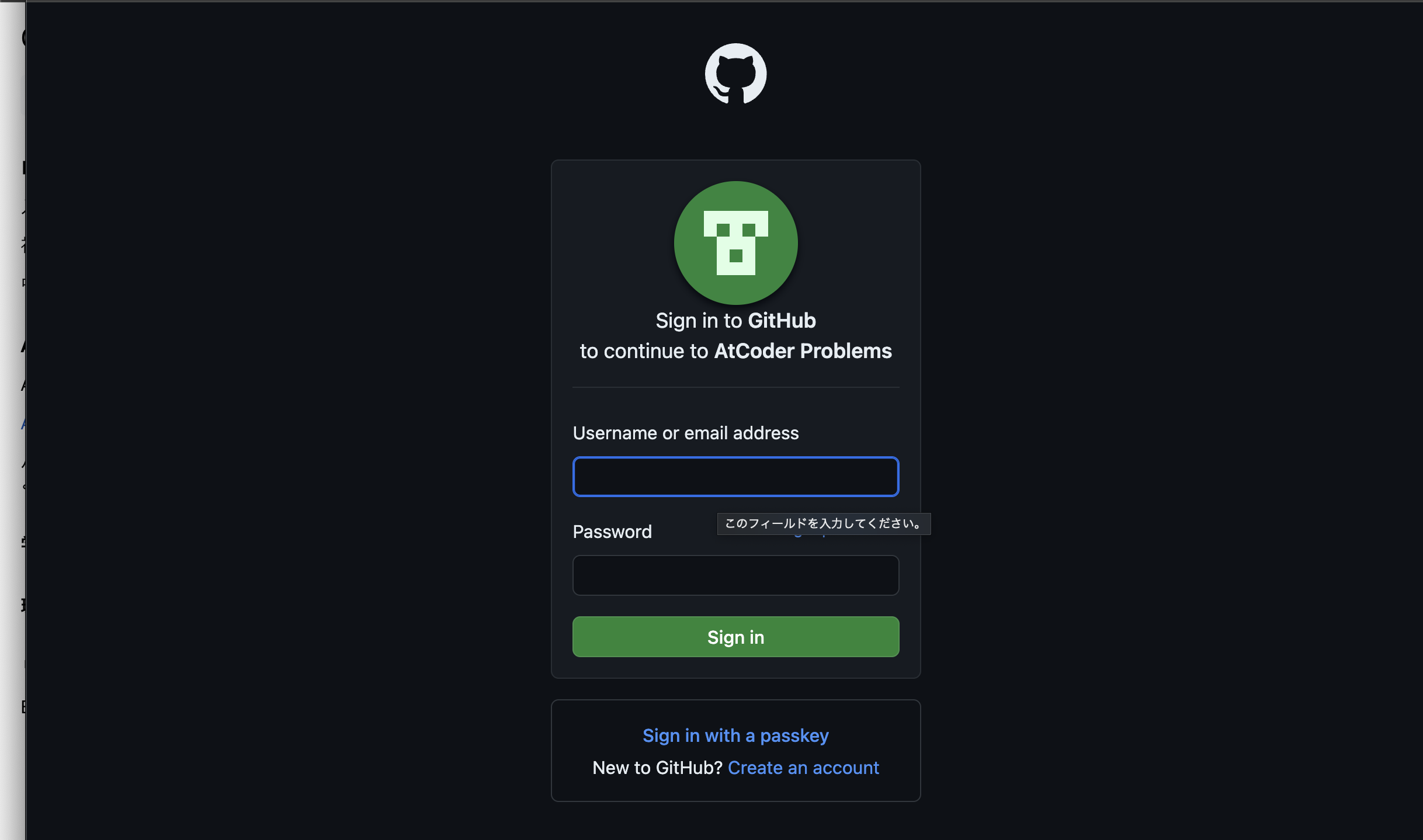Focus the Username or email address field
Image resolution: width=1423 pixels, height=840 pixels.
[x=735, y=477]
